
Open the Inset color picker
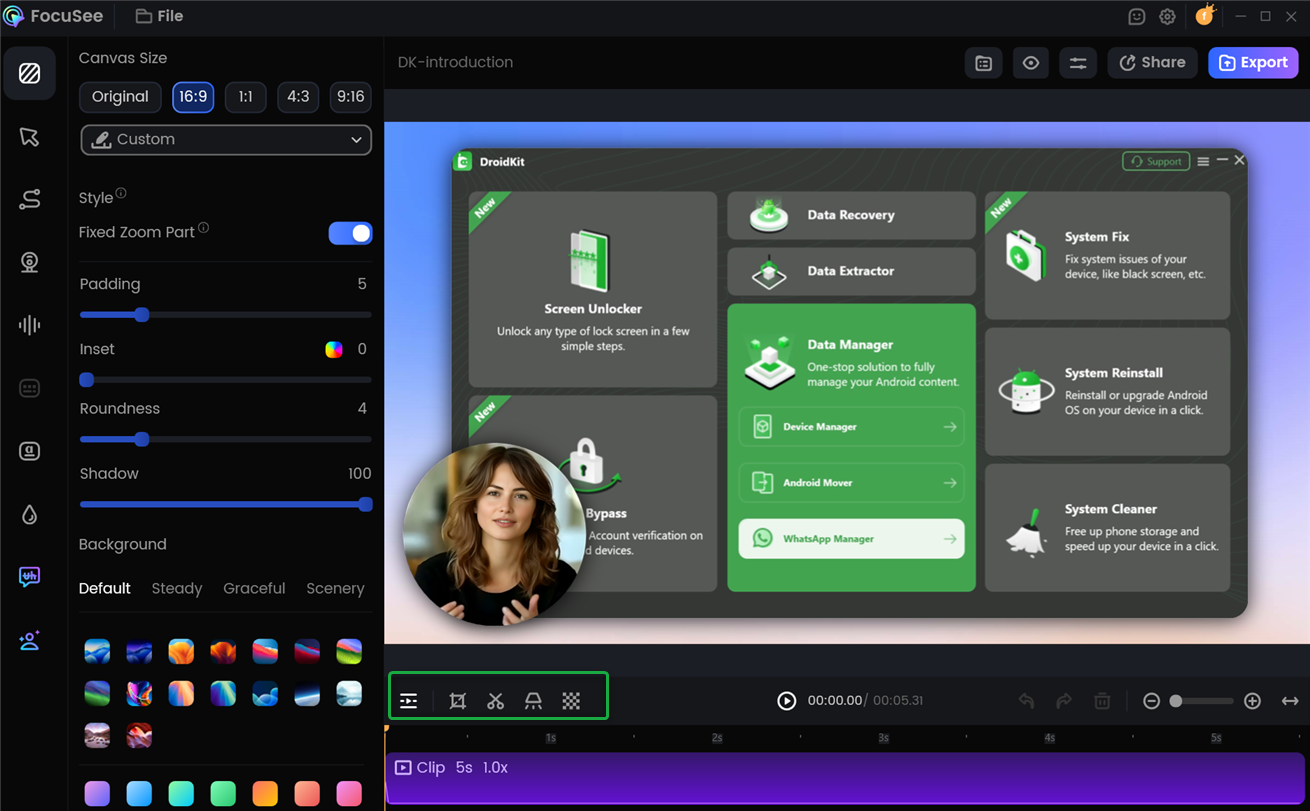pyautogui.click(x=333, y=348)
